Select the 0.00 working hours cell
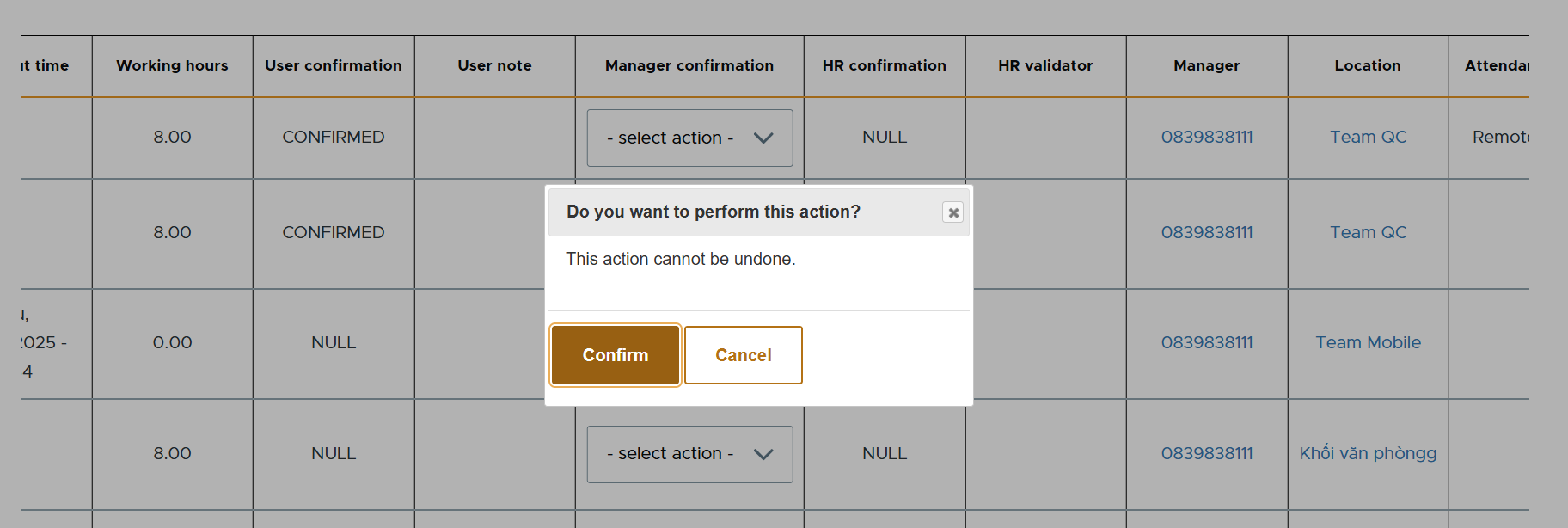The image size is (1568, 528). (x=172, y=342)
